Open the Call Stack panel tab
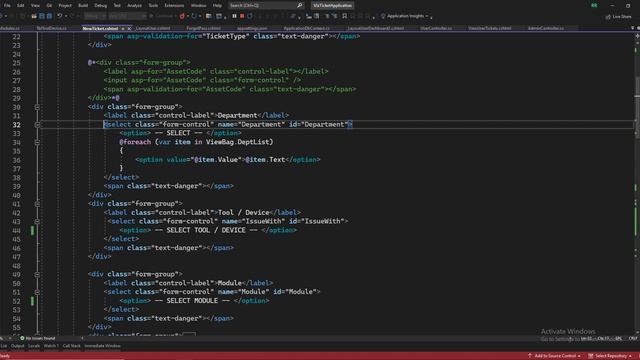The height and width of the screenshot is (360, 640). (71, 346)
